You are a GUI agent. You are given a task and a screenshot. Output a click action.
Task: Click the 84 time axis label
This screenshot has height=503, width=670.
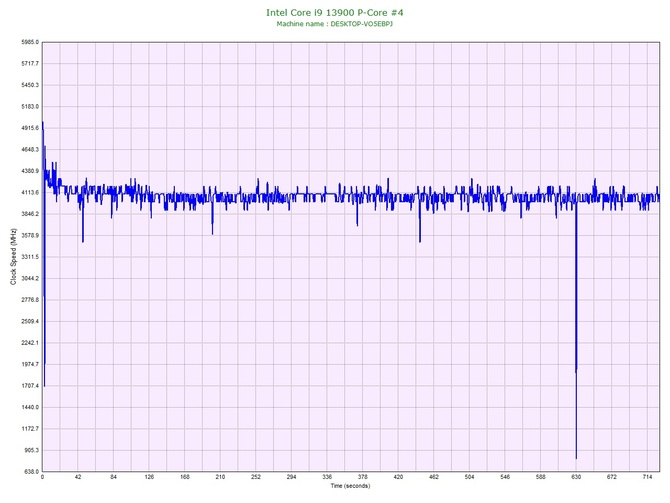113,477
